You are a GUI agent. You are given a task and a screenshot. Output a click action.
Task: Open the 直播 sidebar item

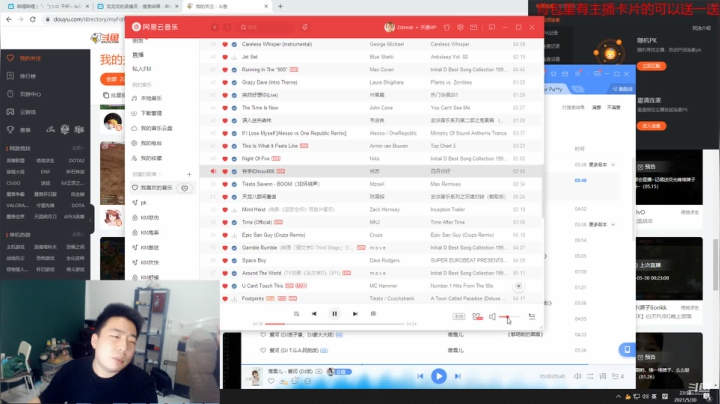tap(138, 55)
